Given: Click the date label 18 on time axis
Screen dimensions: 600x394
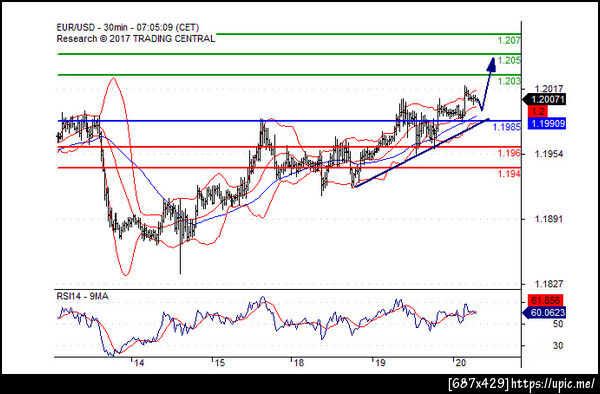Looking at the screenshot, I should [x=299, y=363].
